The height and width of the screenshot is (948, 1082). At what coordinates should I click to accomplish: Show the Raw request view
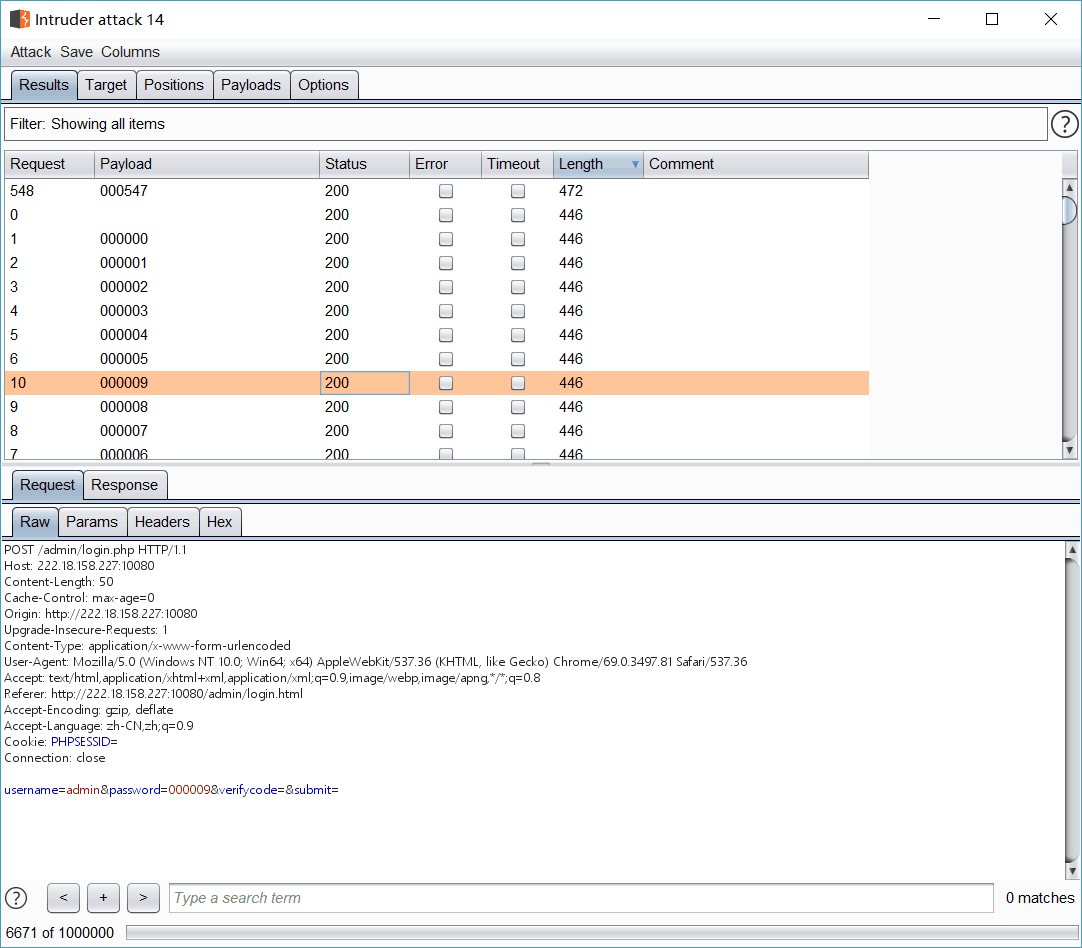pos(35,522)
